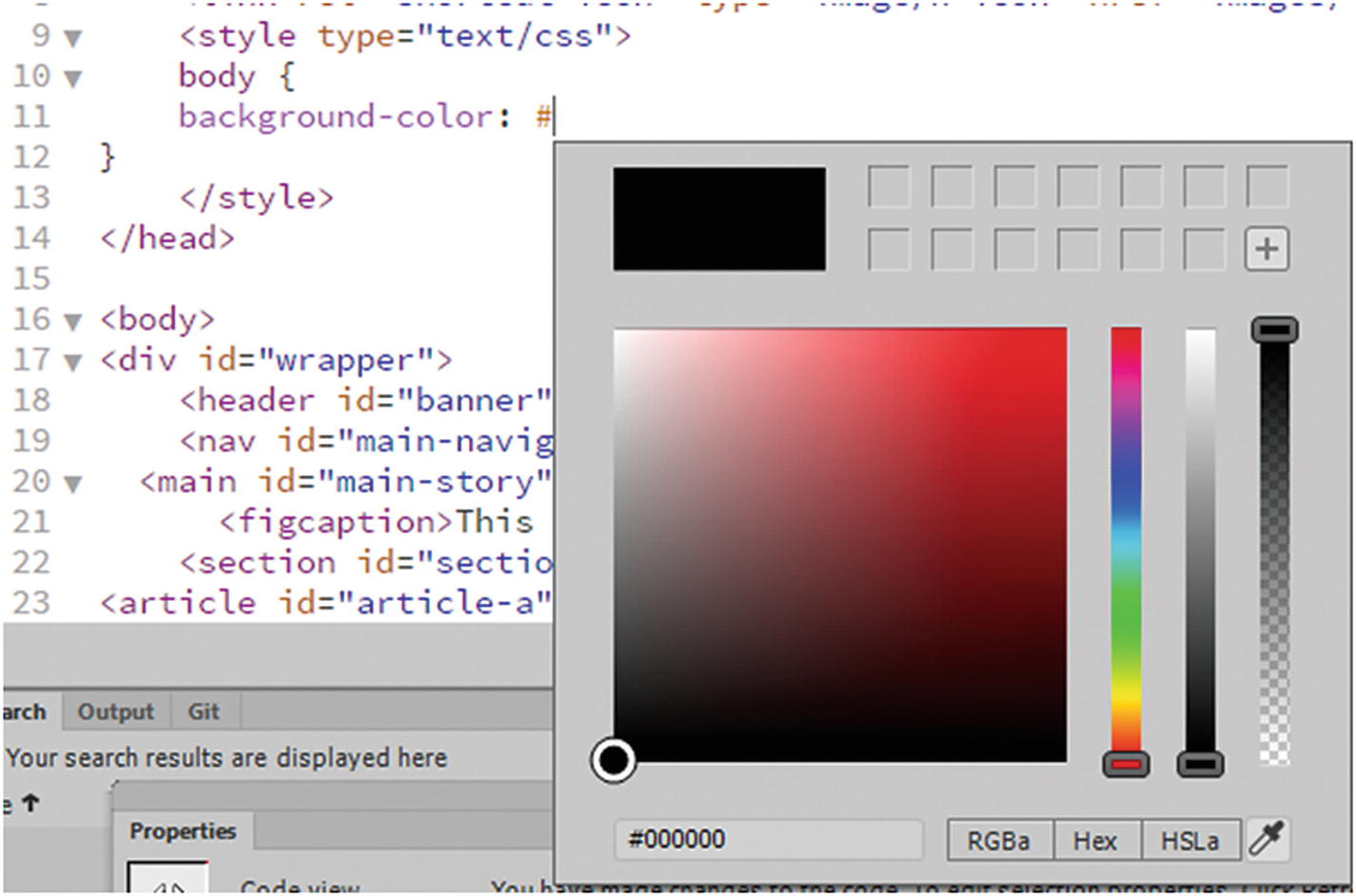Open the Git tab
This screenshot has height=896, width=1356.
coord(203,711)
